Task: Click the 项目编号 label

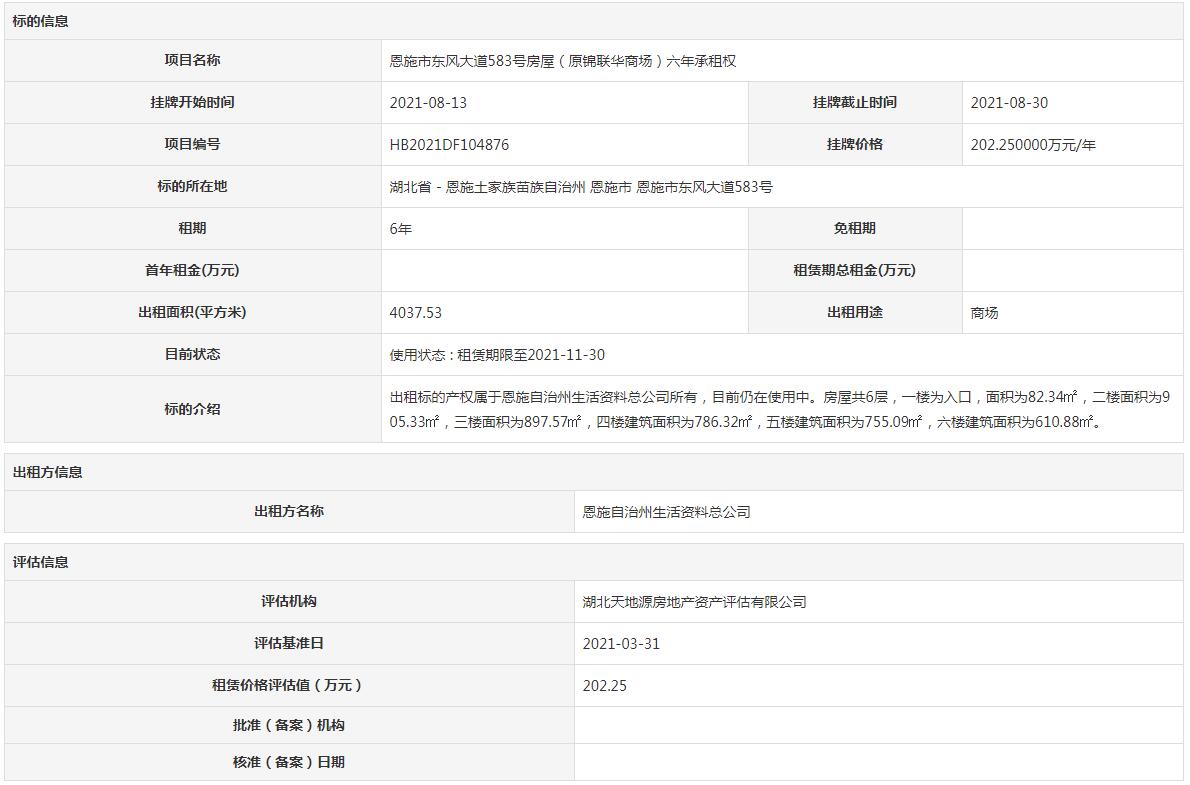Action: click(193, 144)
